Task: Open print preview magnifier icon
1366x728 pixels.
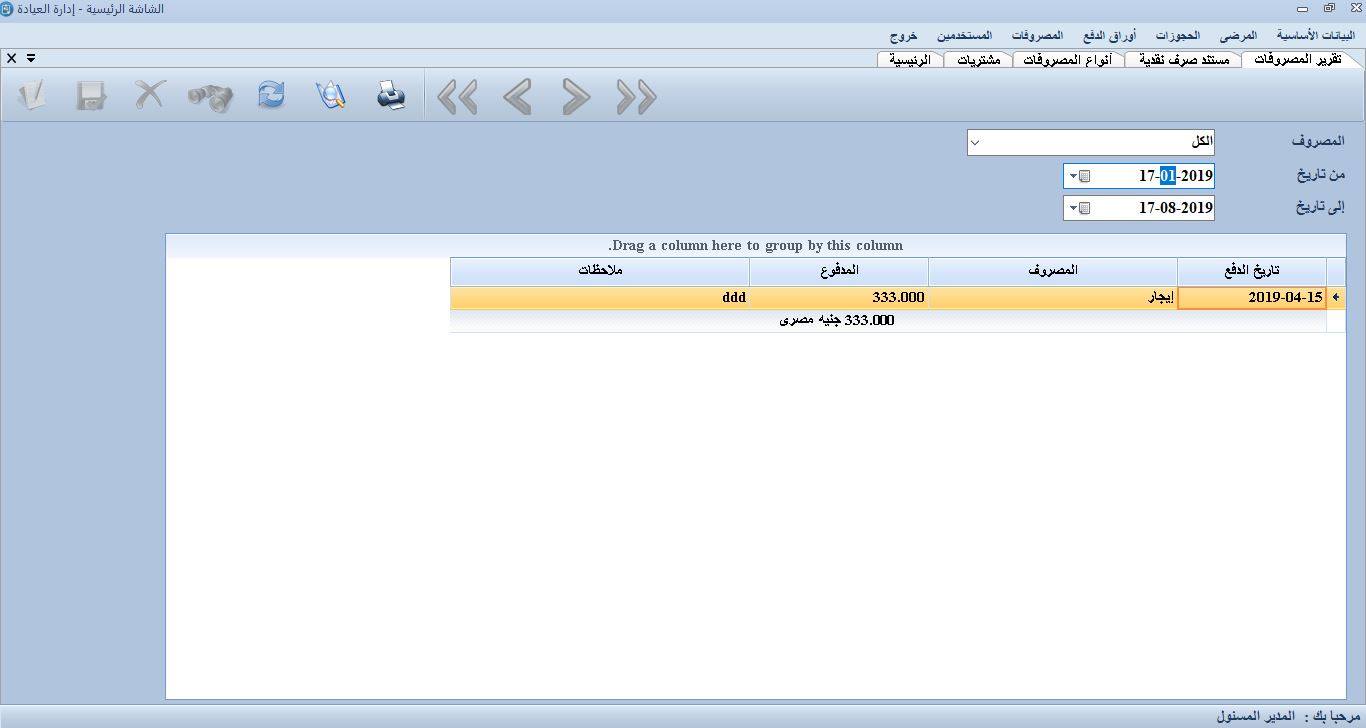Action: point(331,96)
